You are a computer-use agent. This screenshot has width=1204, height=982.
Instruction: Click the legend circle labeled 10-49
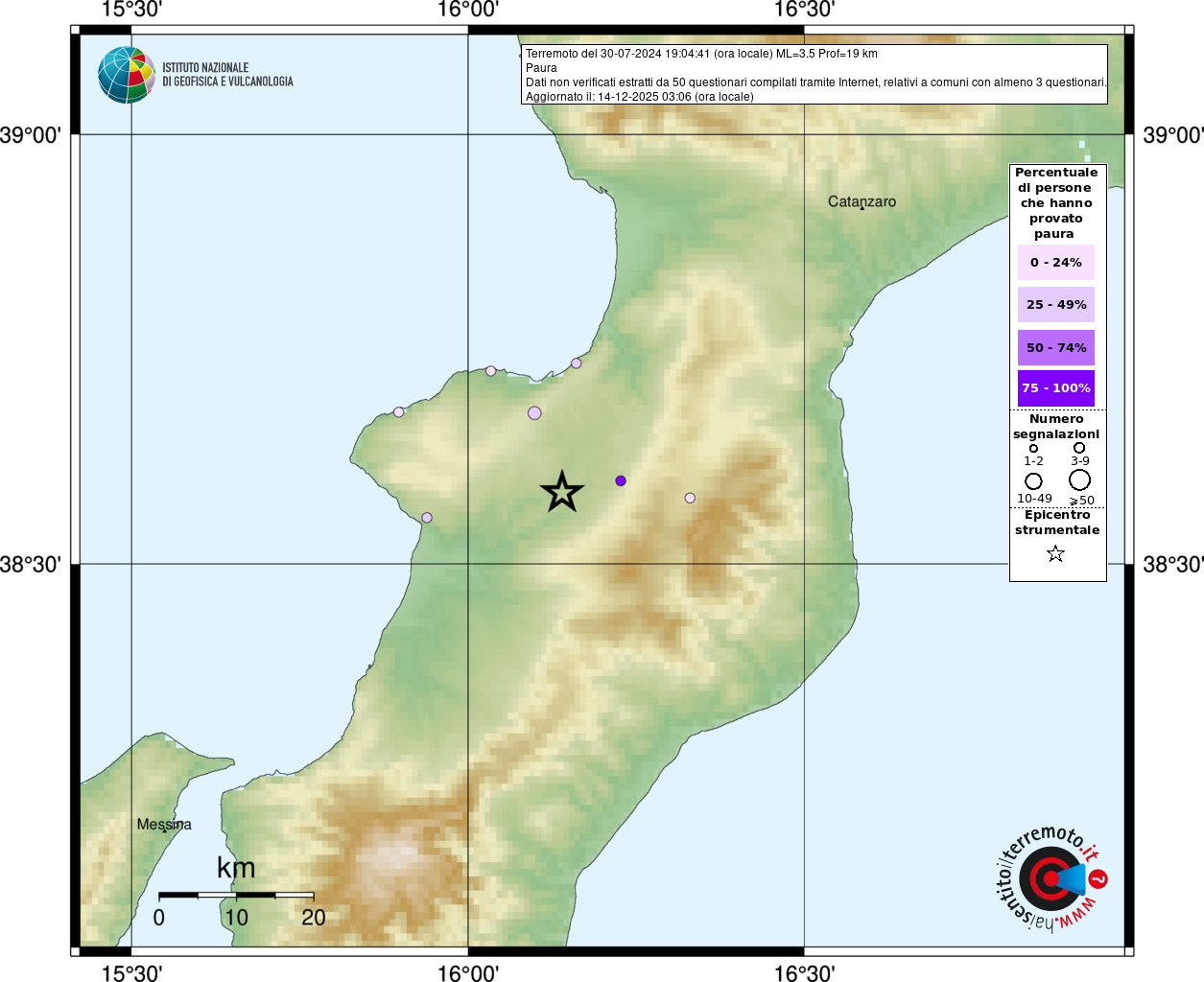1033,480
